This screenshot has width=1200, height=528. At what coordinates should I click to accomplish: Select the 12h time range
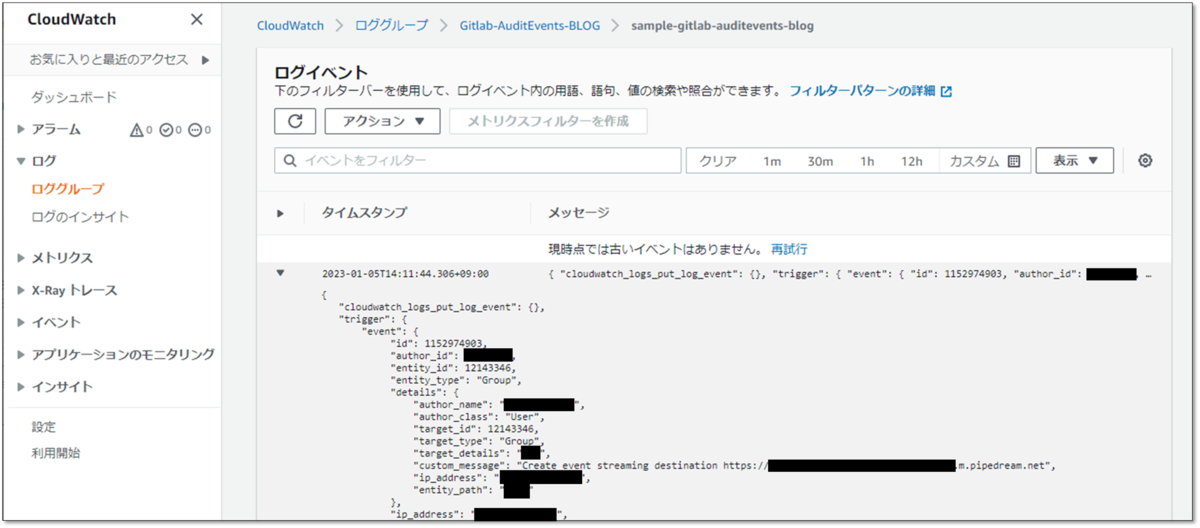tap(911, 161)
